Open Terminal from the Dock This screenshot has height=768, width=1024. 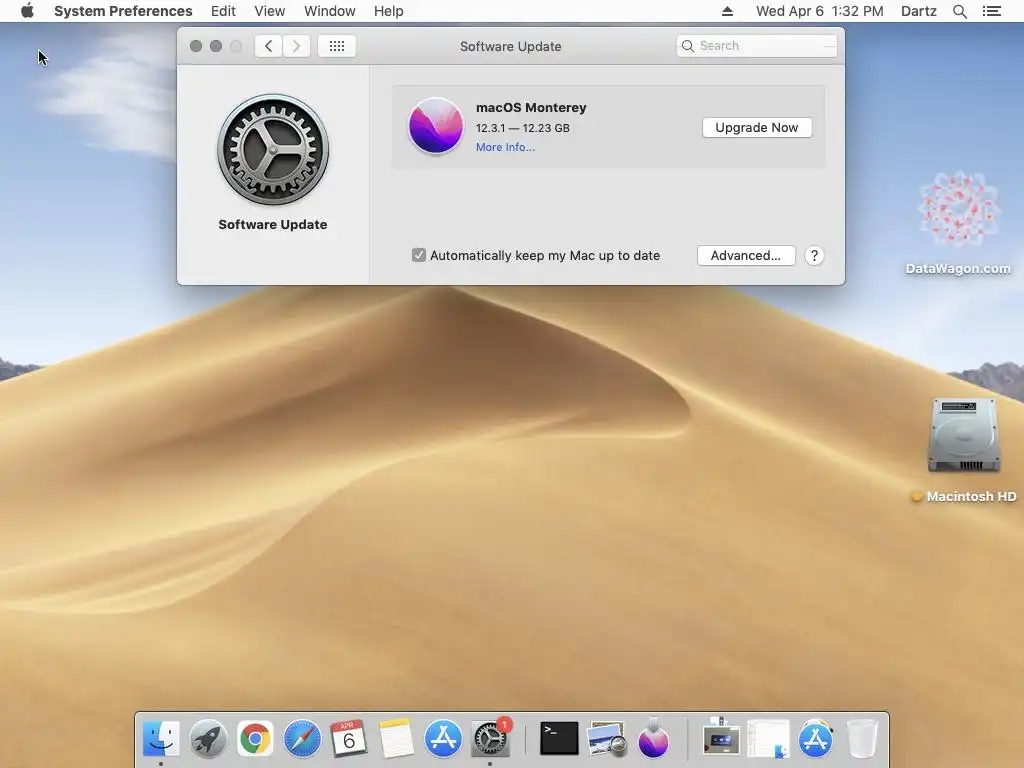(559, 739)
